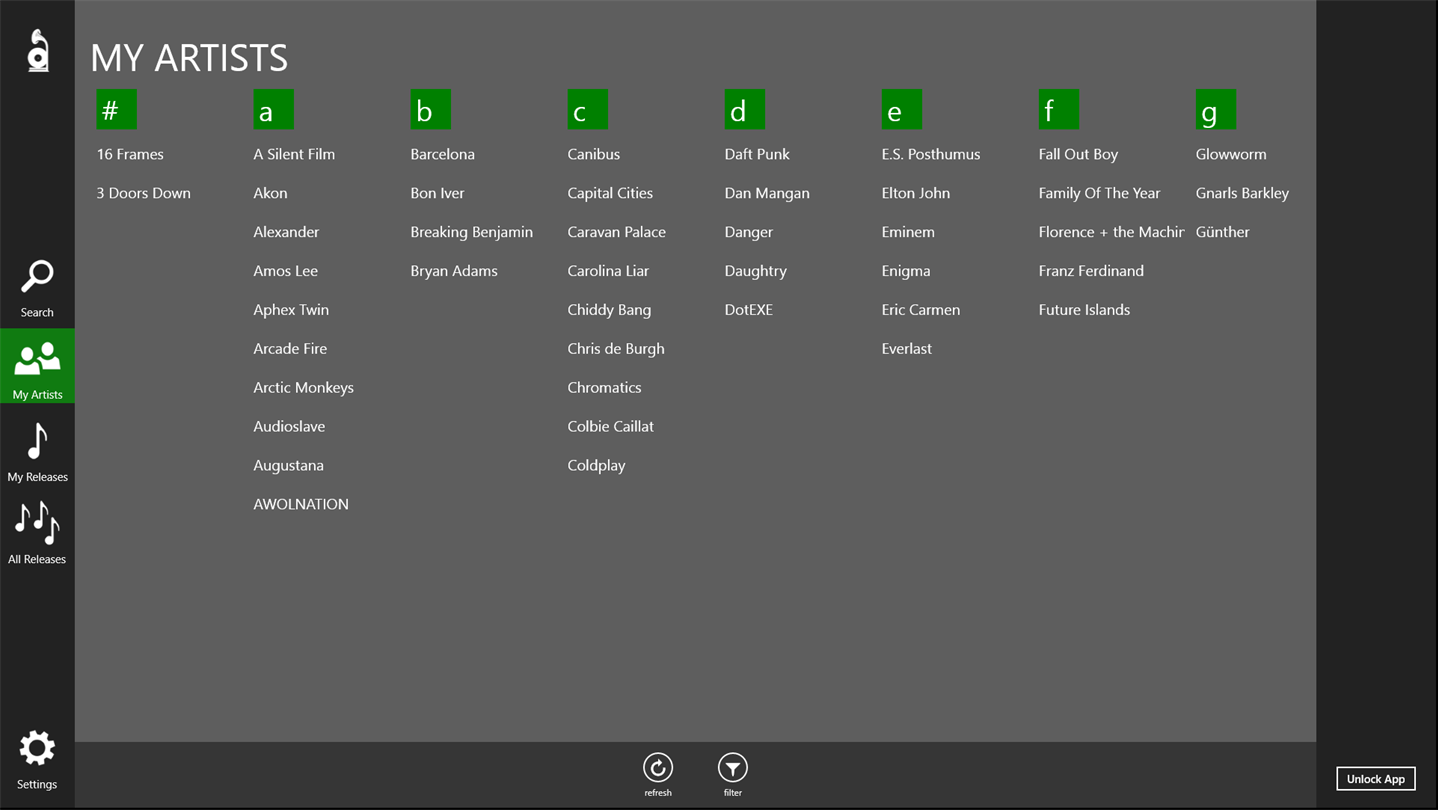
Task: Open artist 3 Doors Down
Action: [143, 193]
